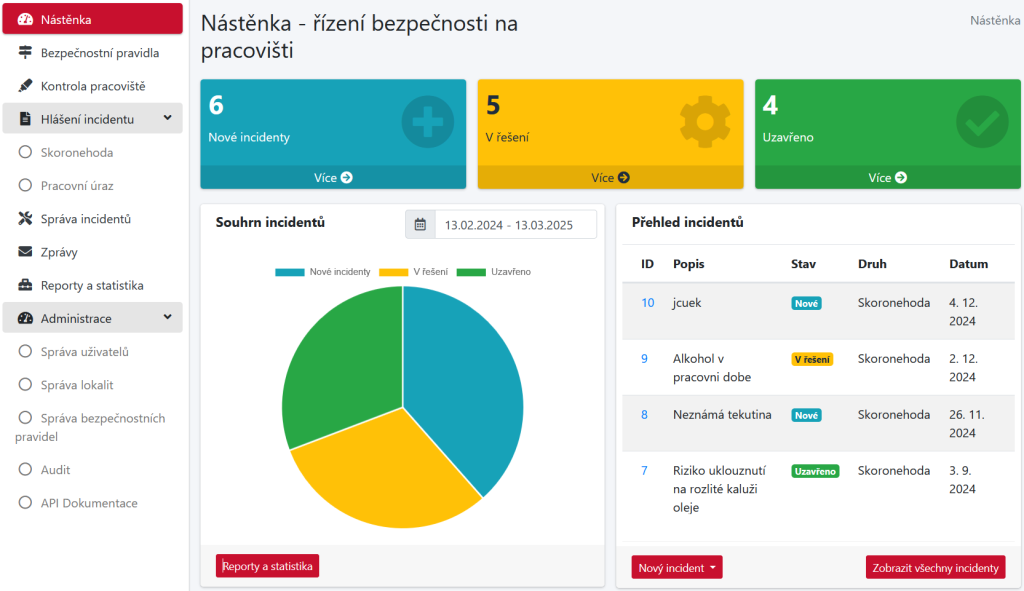Click the plus icon on Nové incidenty card
1024x591 pixels.
point(427,122)
